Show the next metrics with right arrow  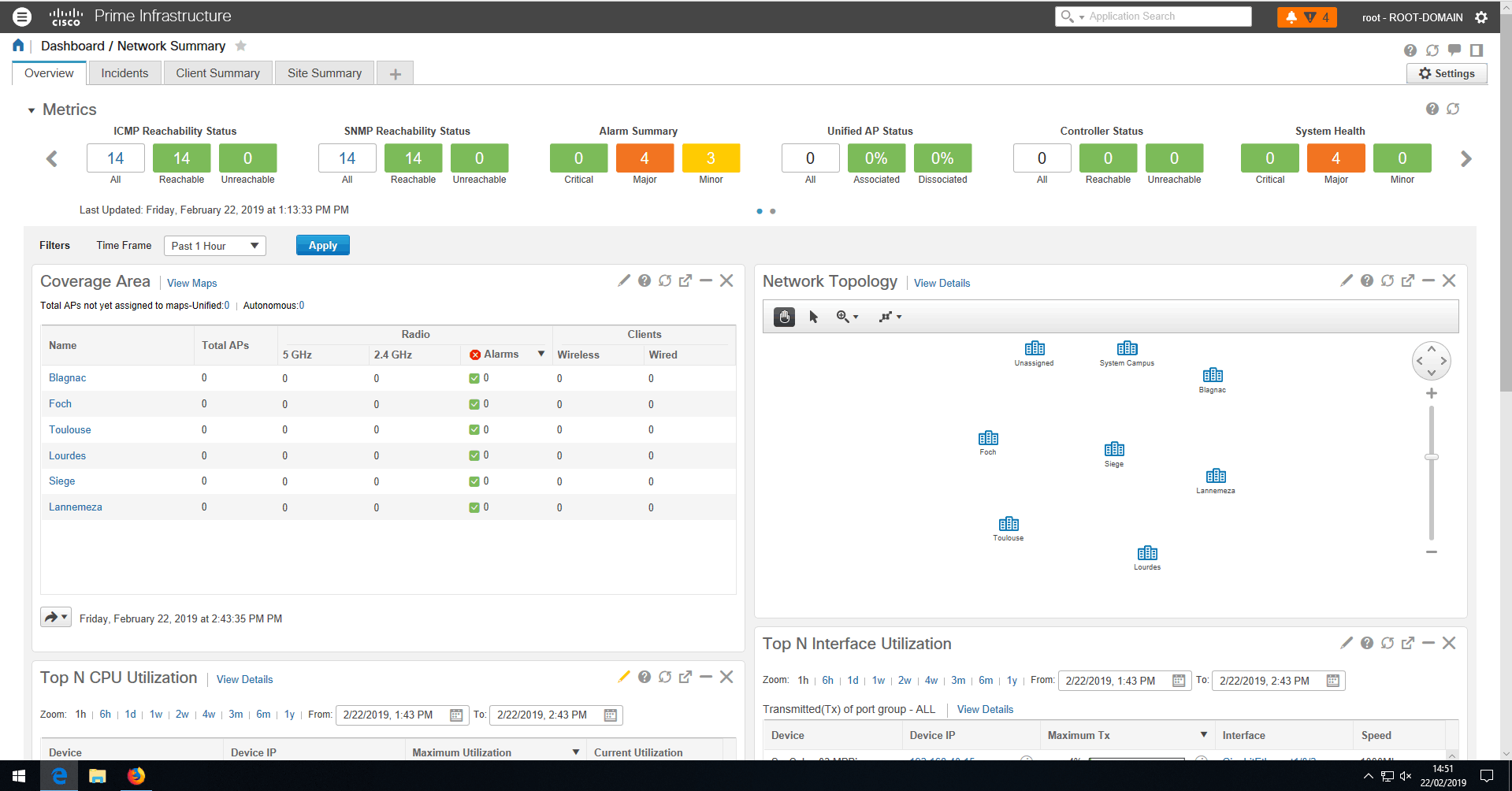tap(1466, 158)
